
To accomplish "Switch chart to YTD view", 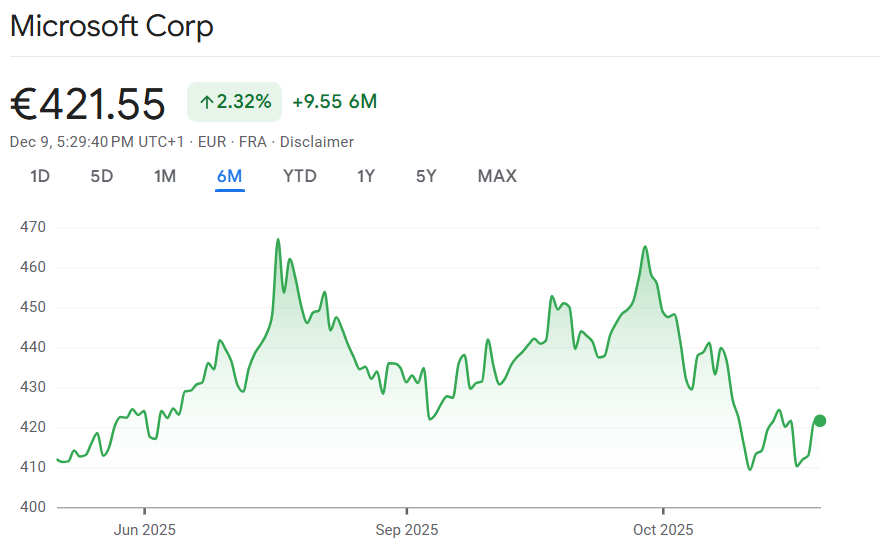I will (x=299, y=177).
